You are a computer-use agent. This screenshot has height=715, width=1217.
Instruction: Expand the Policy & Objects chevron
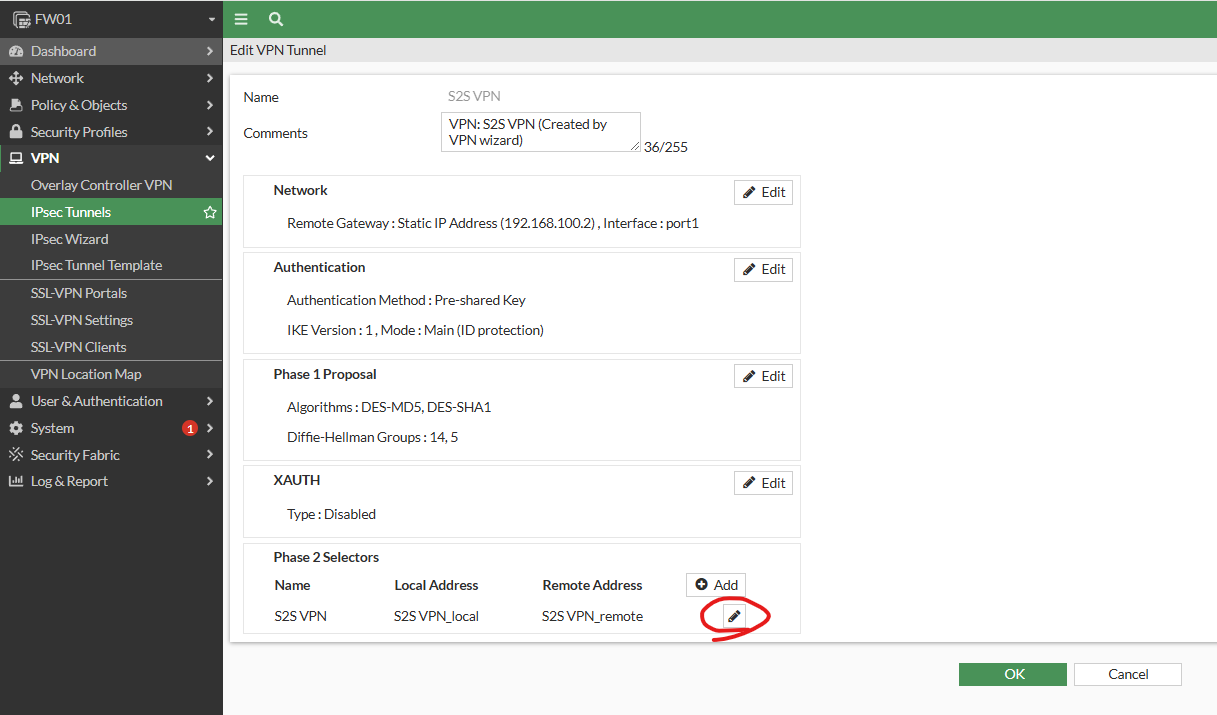(x=210, y=105)
